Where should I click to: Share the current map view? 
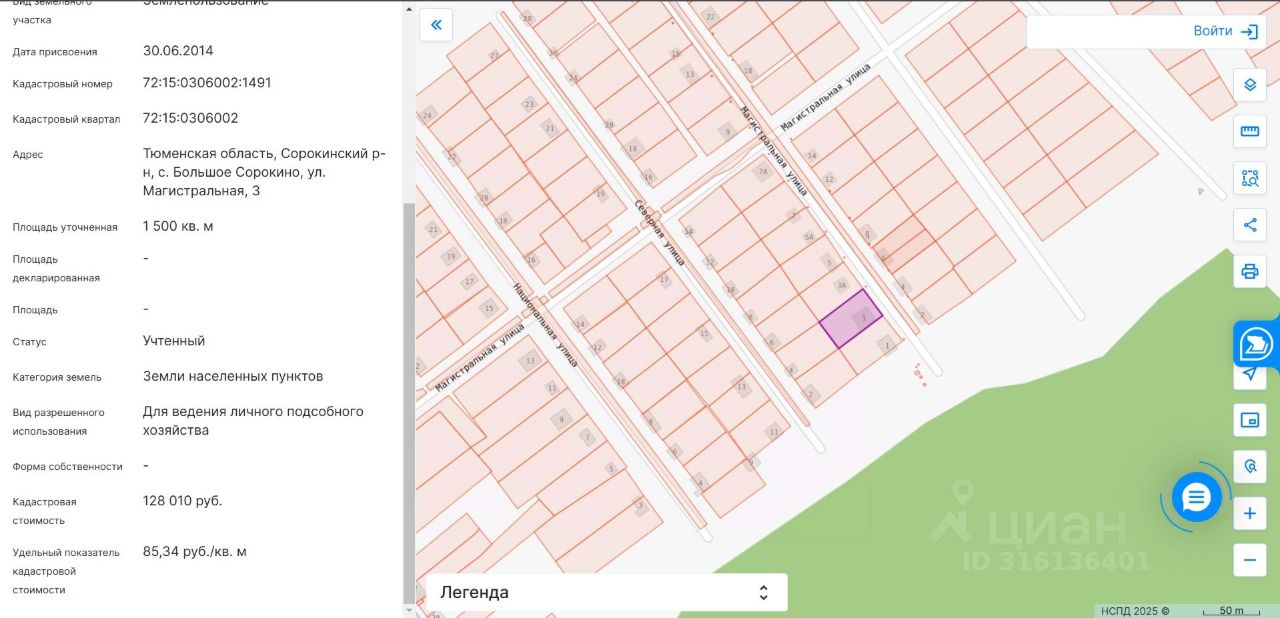pyautogui.click(x=1249, y=224)
